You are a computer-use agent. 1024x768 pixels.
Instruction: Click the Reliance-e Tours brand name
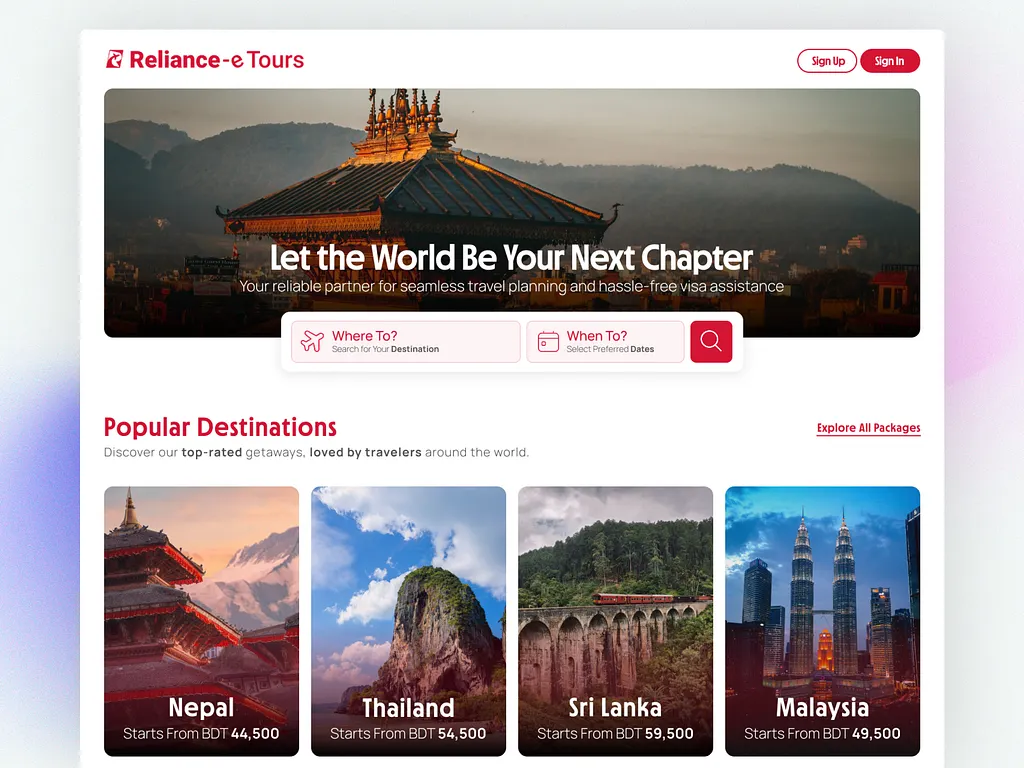coord(217,59)
